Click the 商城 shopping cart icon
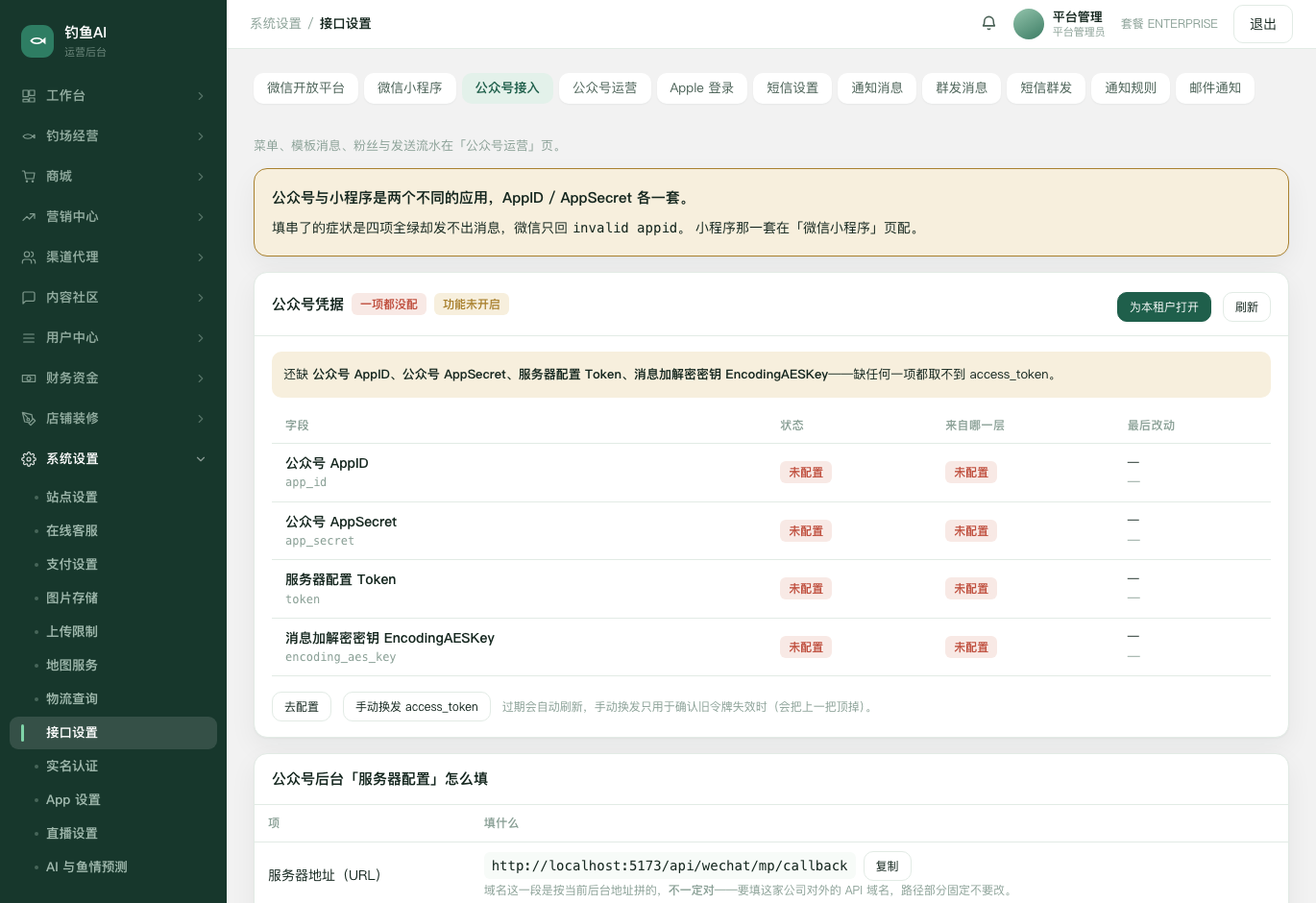Screen dimensions: 1316x903 [29, 177]
